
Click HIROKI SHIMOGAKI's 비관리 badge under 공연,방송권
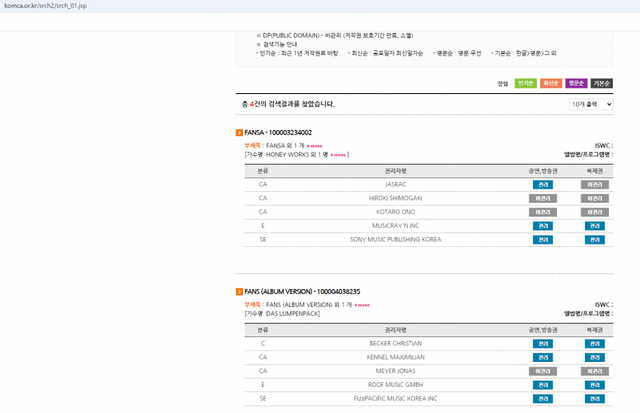tap(541, 199)
